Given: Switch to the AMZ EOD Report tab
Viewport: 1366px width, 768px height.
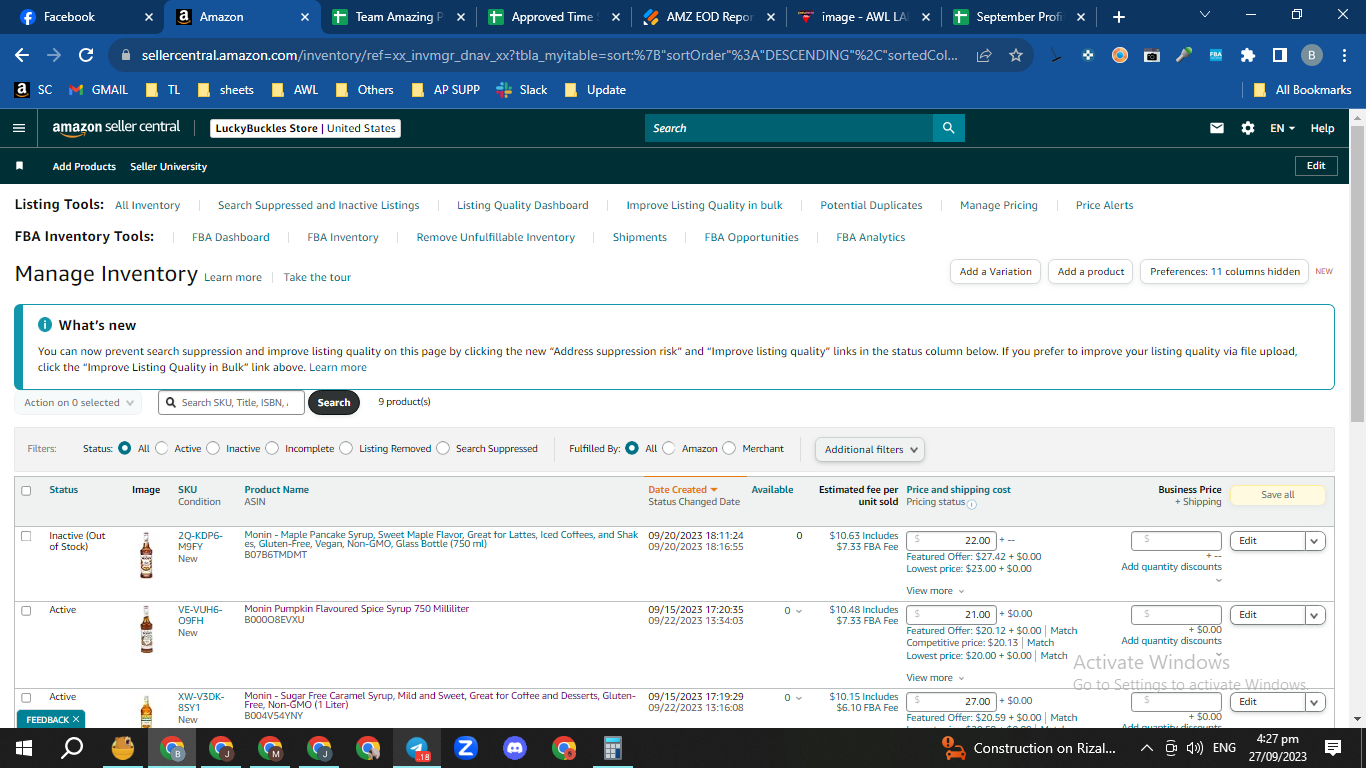Looking at the screenshot, I should click(x=708, y=17).
